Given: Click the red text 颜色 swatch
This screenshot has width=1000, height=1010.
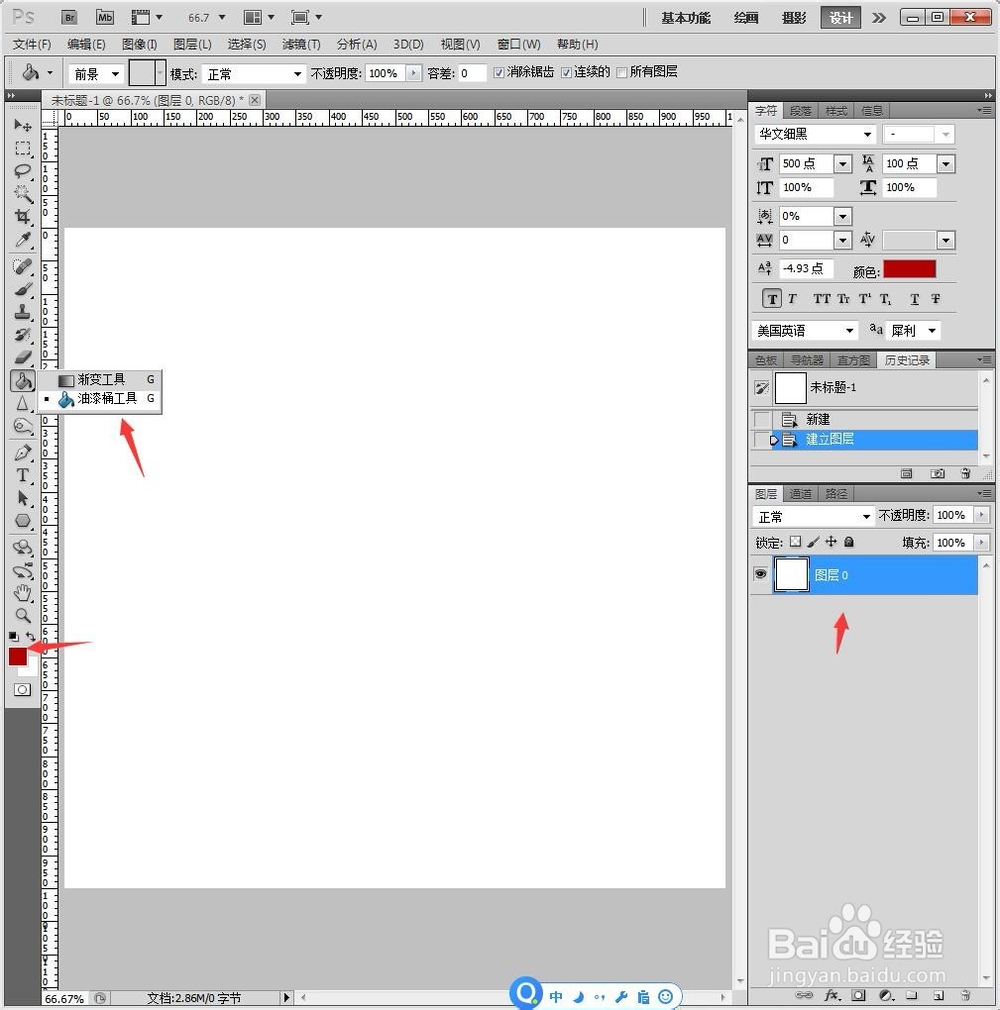Looking at the screenshot, I should click(909, 269).
